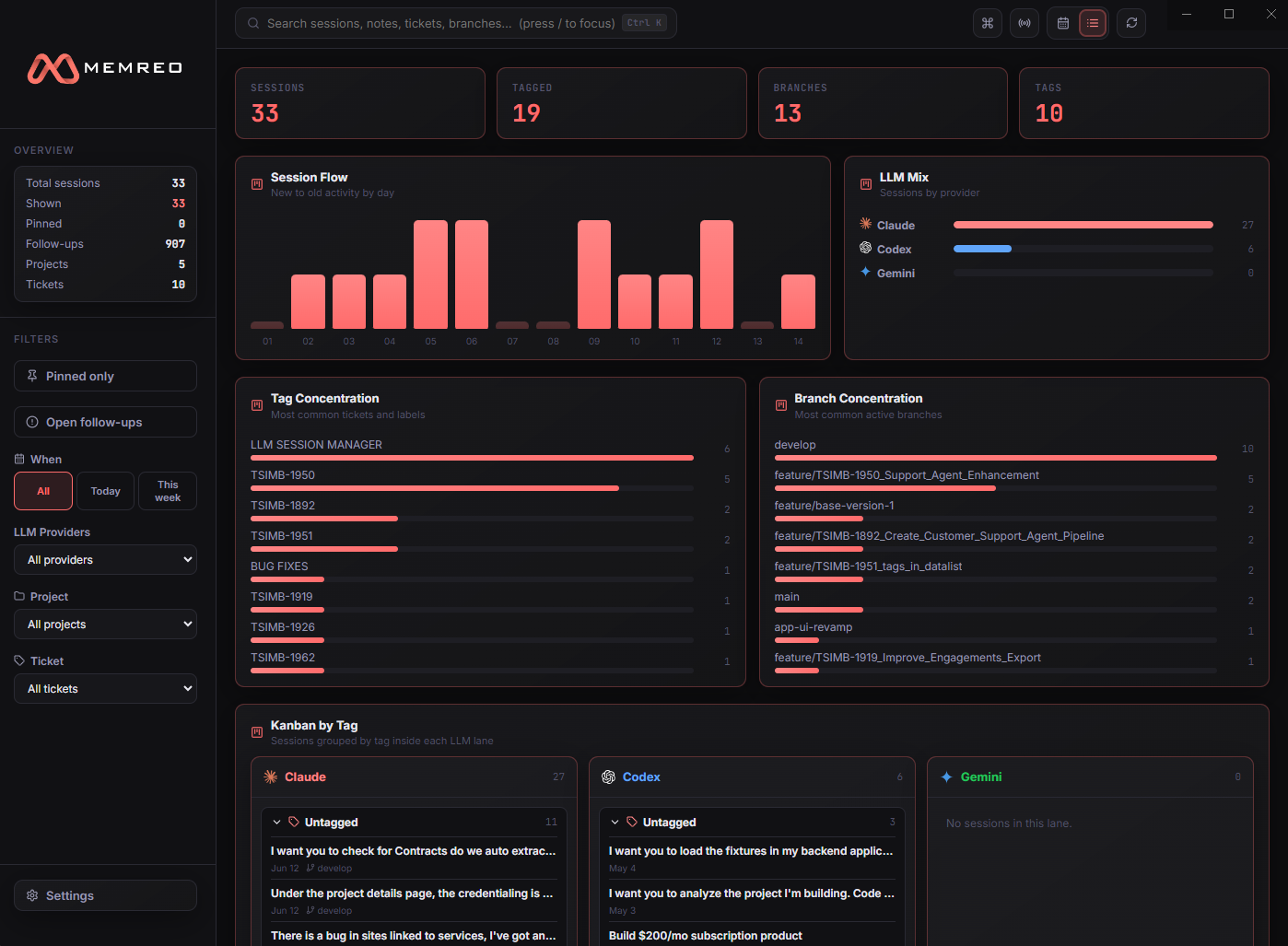1288x946 pixels.
Task: Switch to calendar view icon
Action: pyautogui.click(x=1063, y=23)
